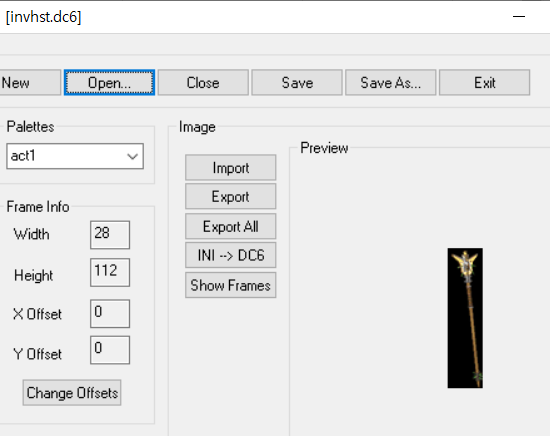
Task: Click Show Frames button
Action: click(230, 285)
